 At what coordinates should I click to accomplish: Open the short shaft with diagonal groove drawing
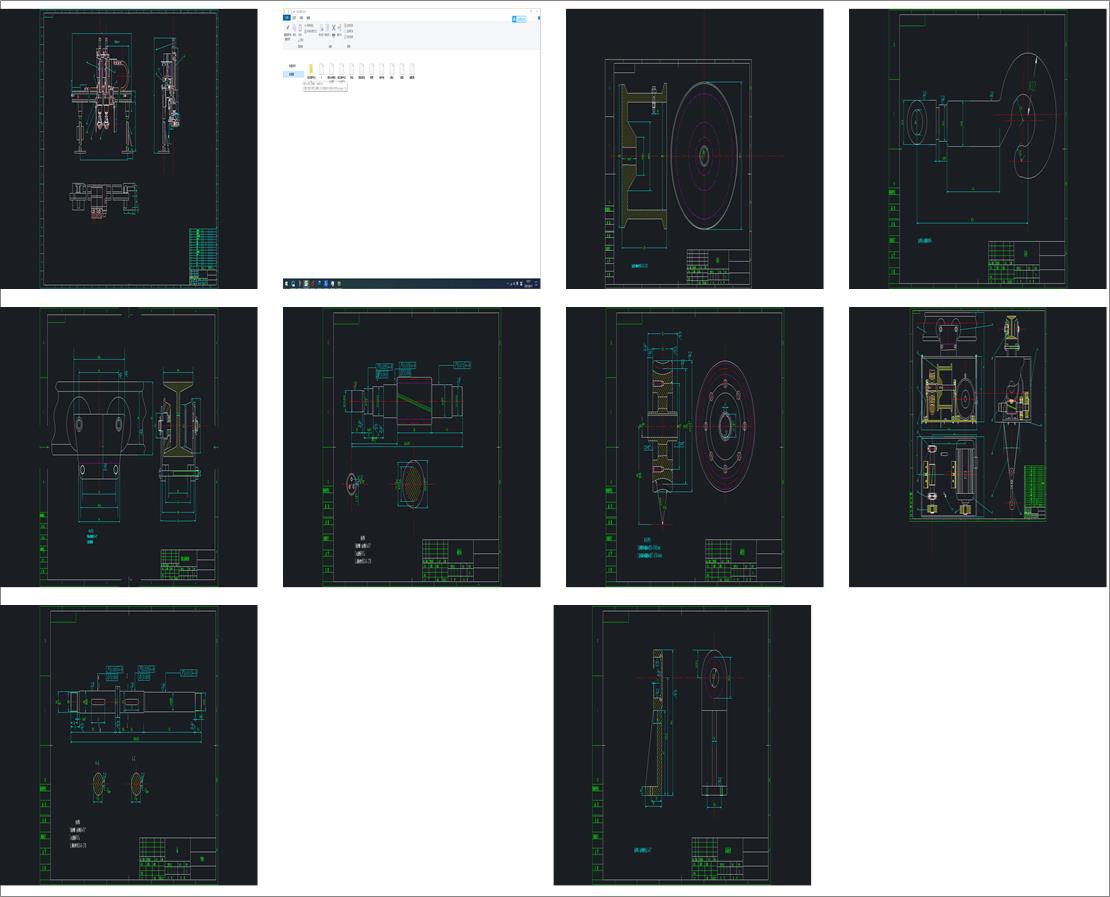click(411, 447)
